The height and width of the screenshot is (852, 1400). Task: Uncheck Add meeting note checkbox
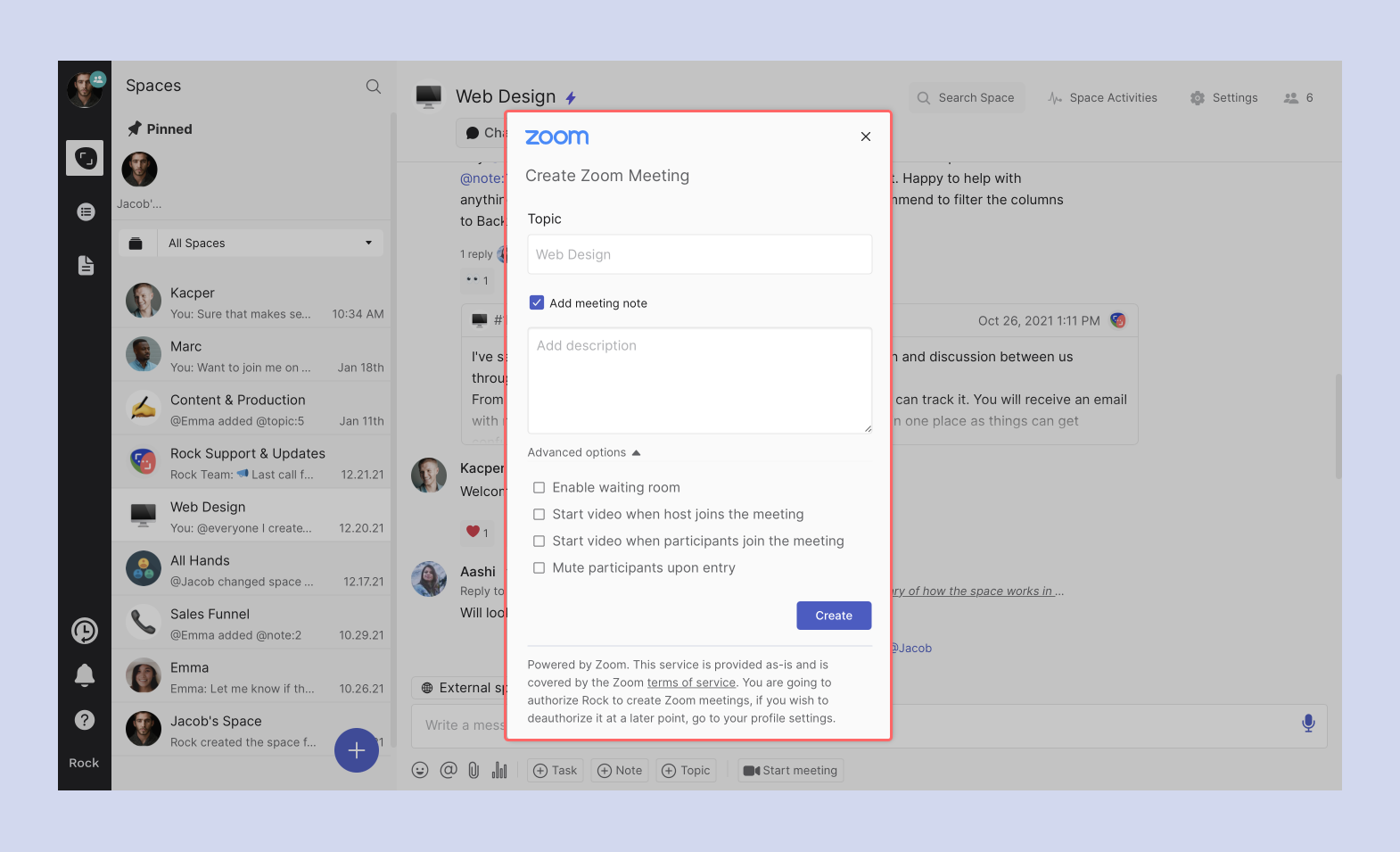tap(537, 303)
